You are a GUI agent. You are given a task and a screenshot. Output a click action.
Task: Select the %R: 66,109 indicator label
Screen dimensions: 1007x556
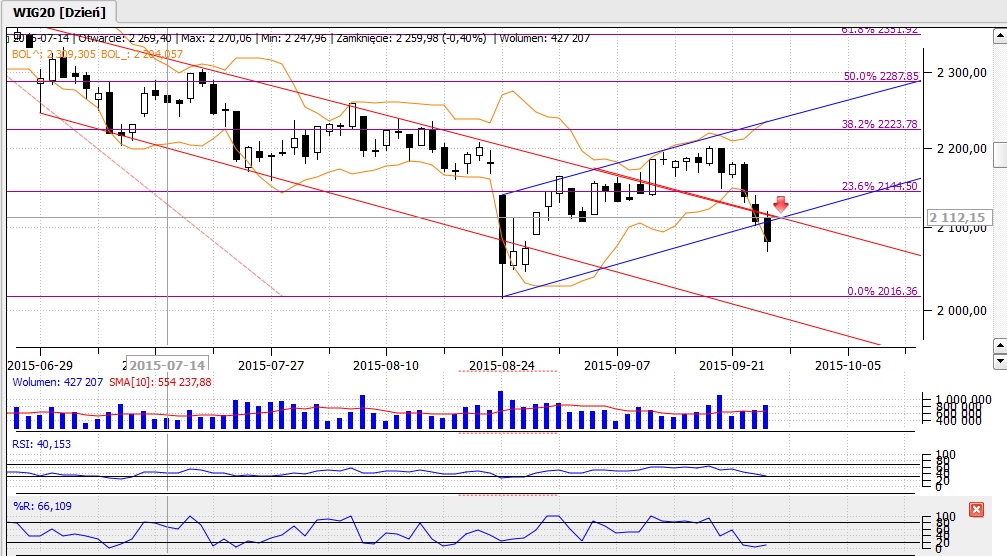point(42,507)
